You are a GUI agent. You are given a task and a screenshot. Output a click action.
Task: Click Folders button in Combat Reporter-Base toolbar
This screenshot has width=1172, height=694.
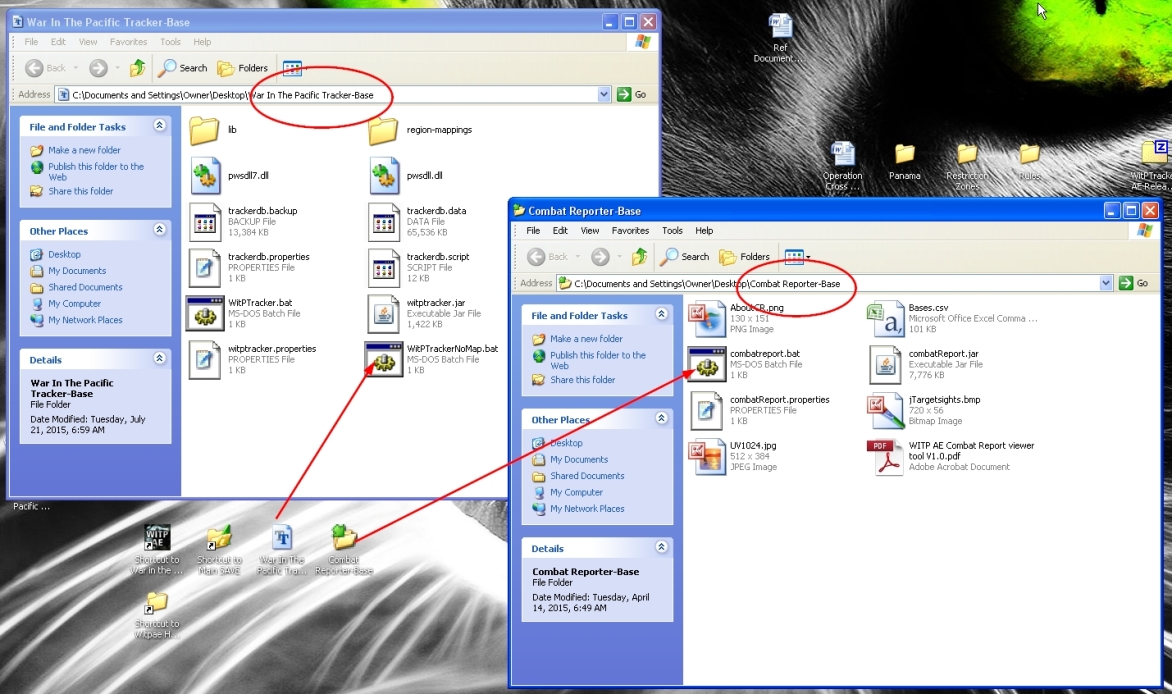tap(744, 257)
